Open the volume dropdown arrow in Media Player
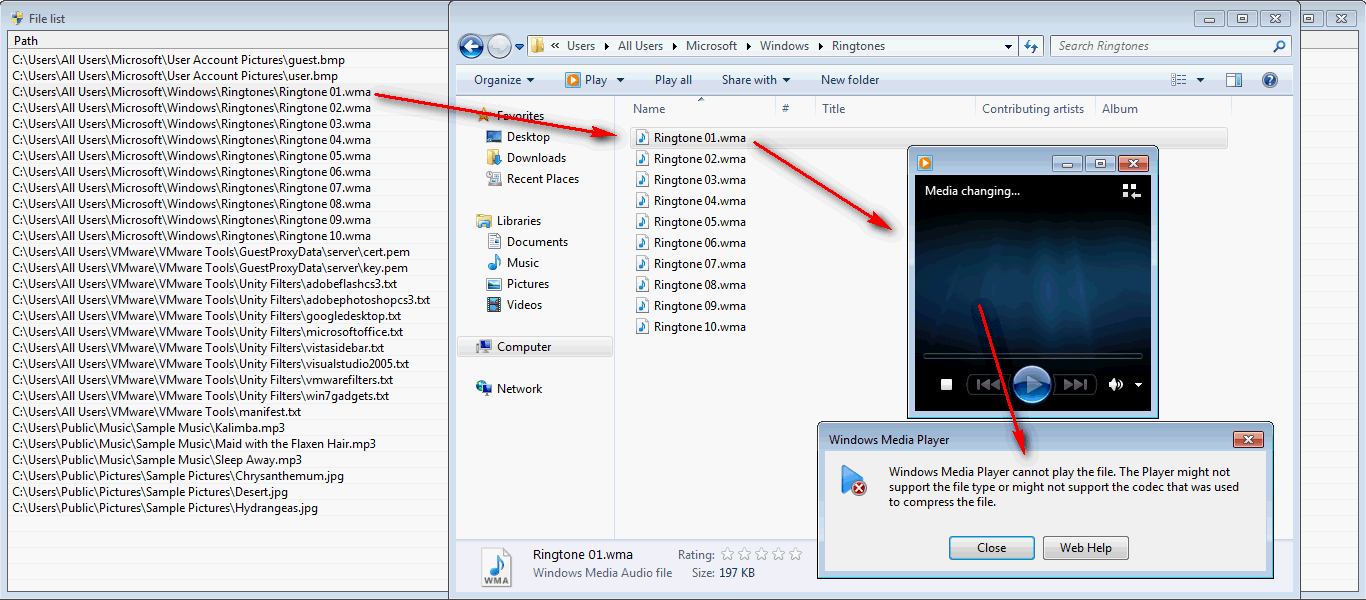 [x=1138, y=385]
